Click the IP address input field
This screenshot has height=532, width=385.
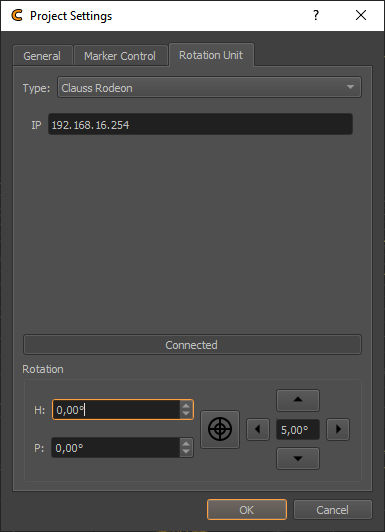200,125
